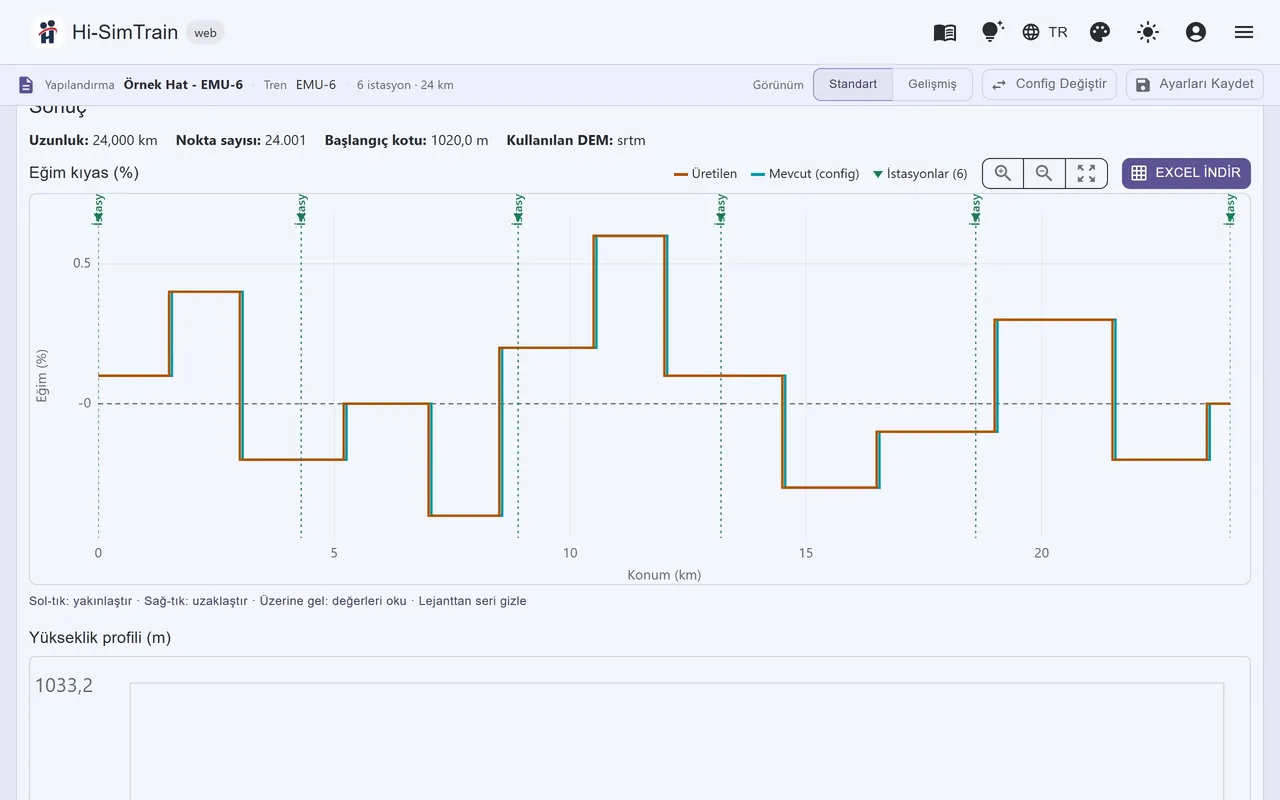Image resolution: width=1280 pixels, height=800 pixels.
Task: Open the hamburger main menu
Action: click(1244, 32)
